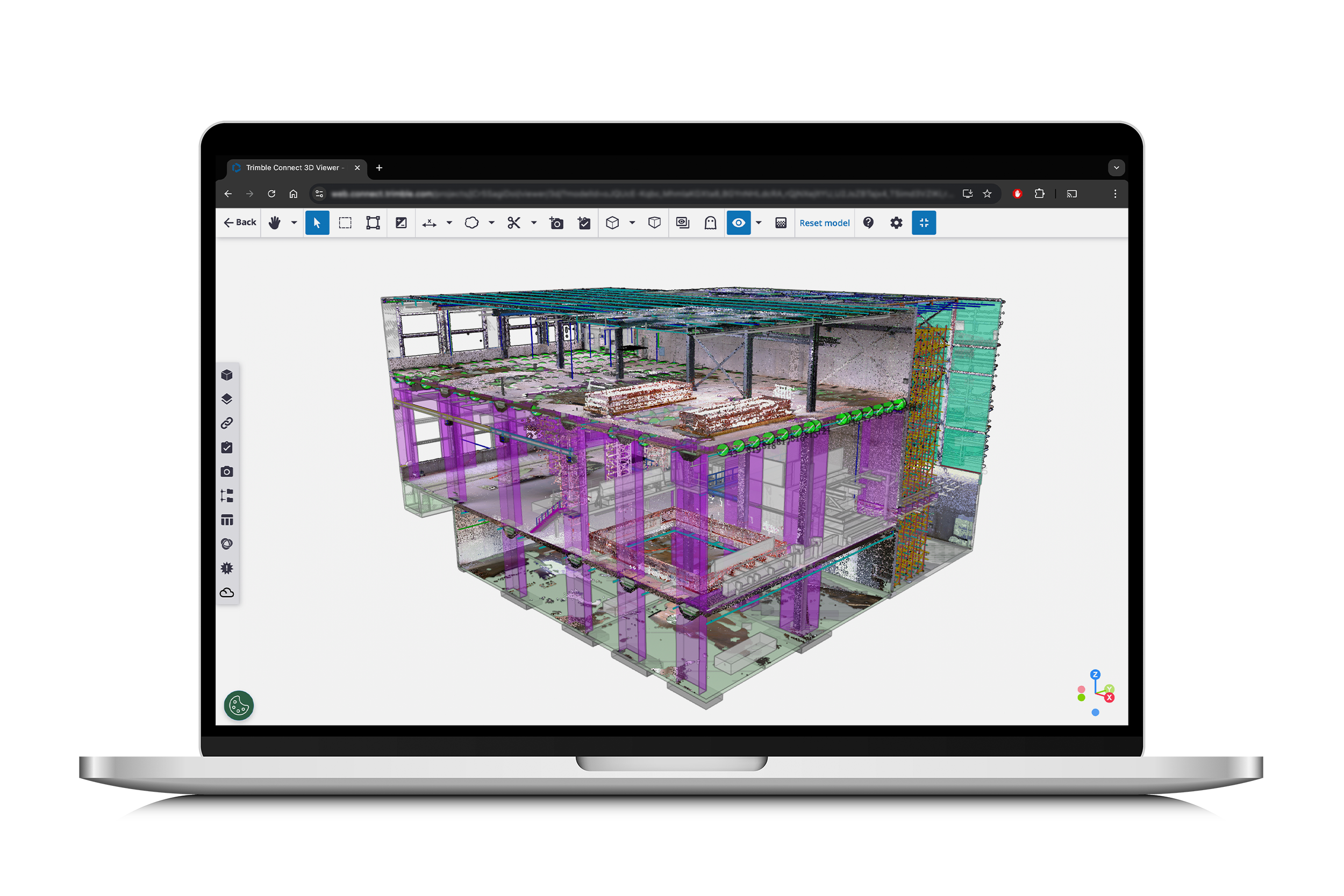Screen dimensions: 1344x896
Task: Toggle the contrast adjust square icon
Action: [x=401, y=223]
